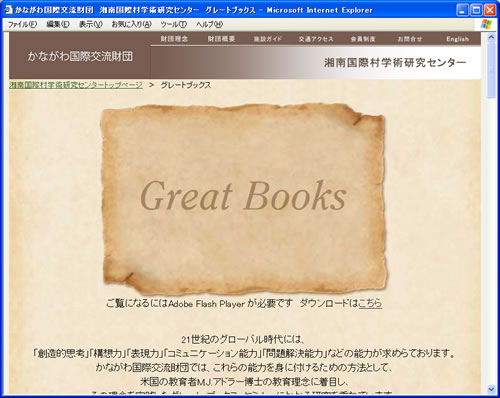This screenshot has height=398, width=500.
Task: Click the 財団理念 navigation tab
Action: pyautogui.click(x=174, y=39)
